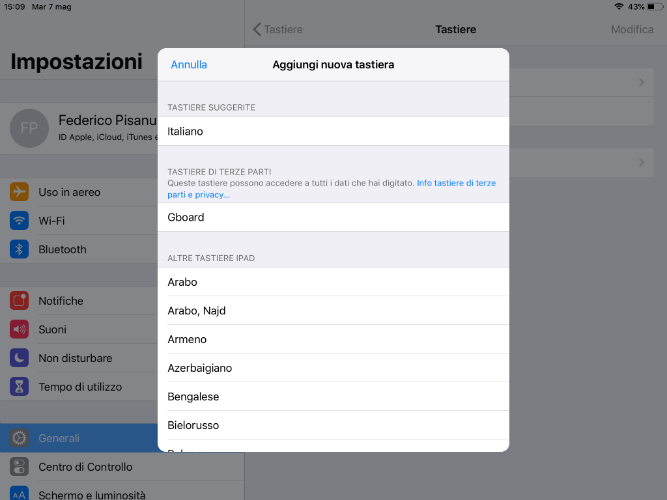
Task: Add the Gboard third-party keyboard
Action: pyautogui.click(x=333, y=217)
